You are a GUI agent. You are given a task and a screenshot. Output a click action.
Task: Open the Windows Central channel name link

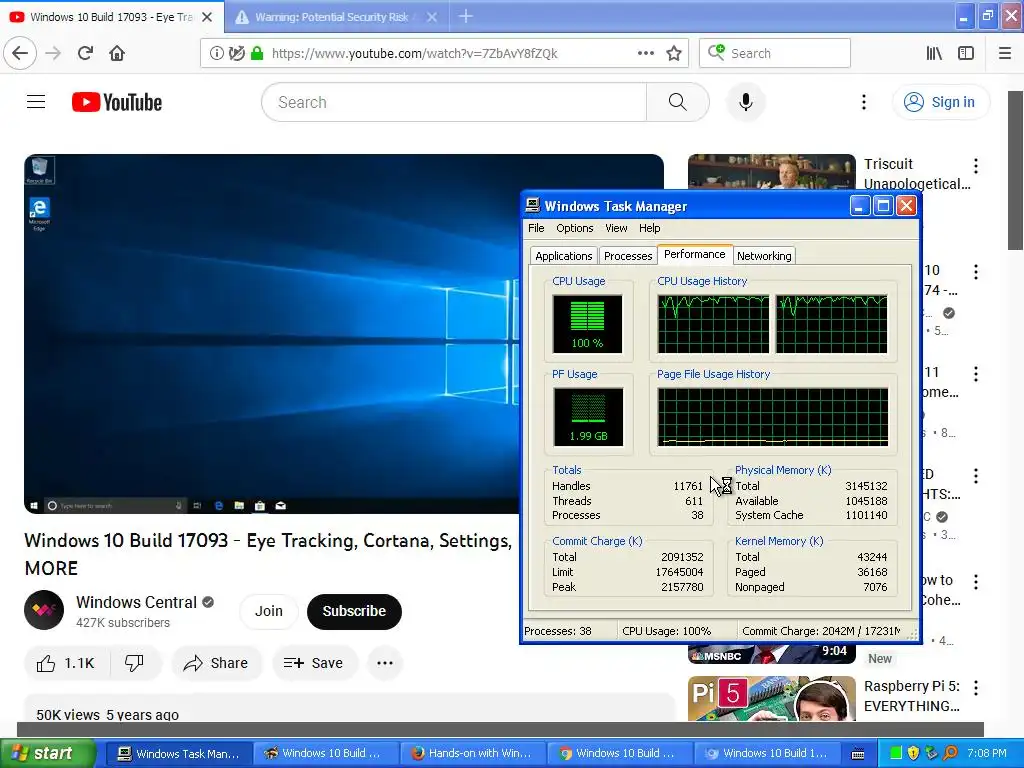point(136,602)
